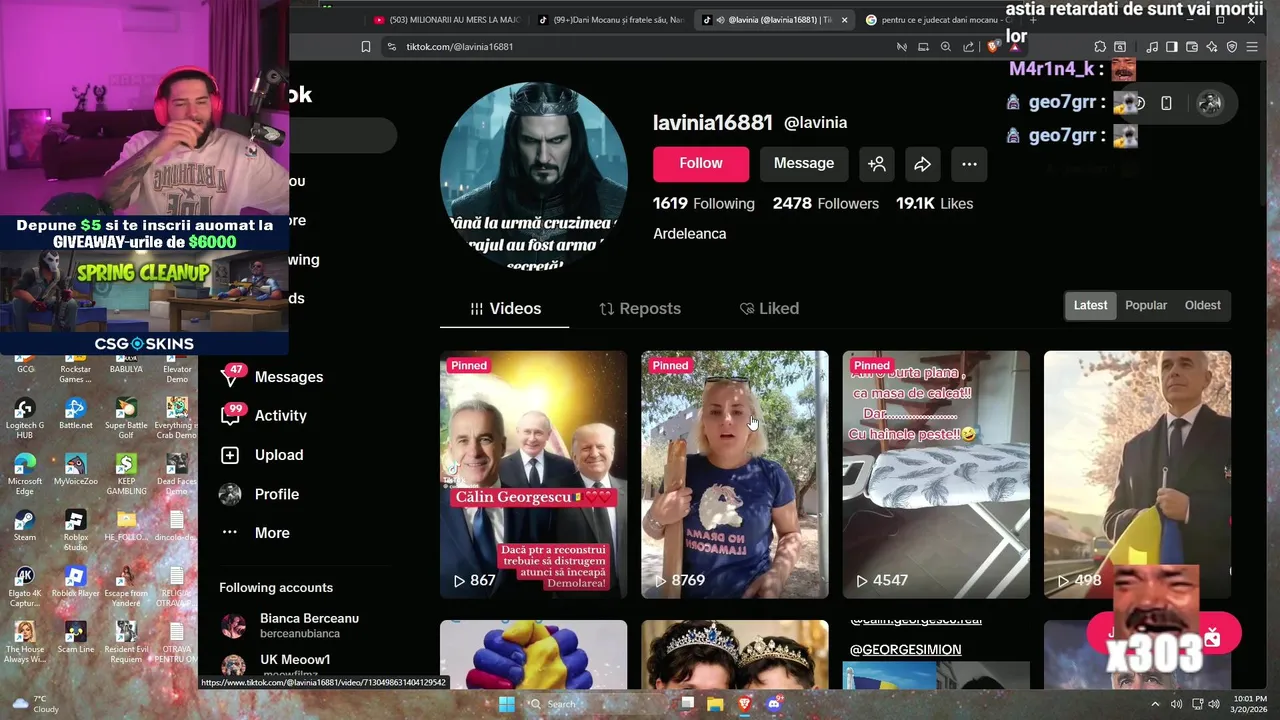Open Messages in TikTok sidebar
This screenshot has width=1280, height=720.
[x=272, y=376]
